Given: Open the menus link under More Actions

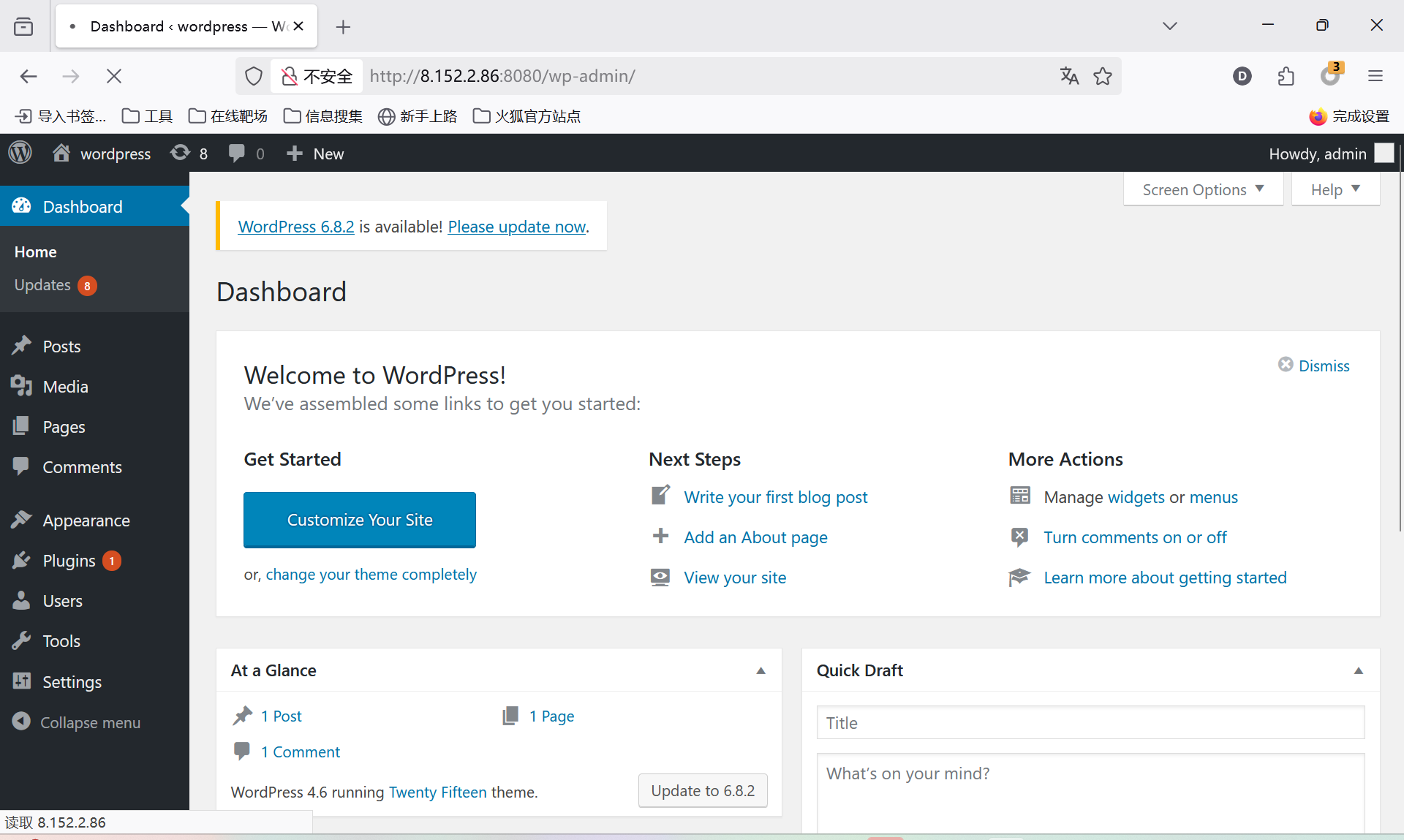Looking at the screenshot, I should coord(1214,497).
